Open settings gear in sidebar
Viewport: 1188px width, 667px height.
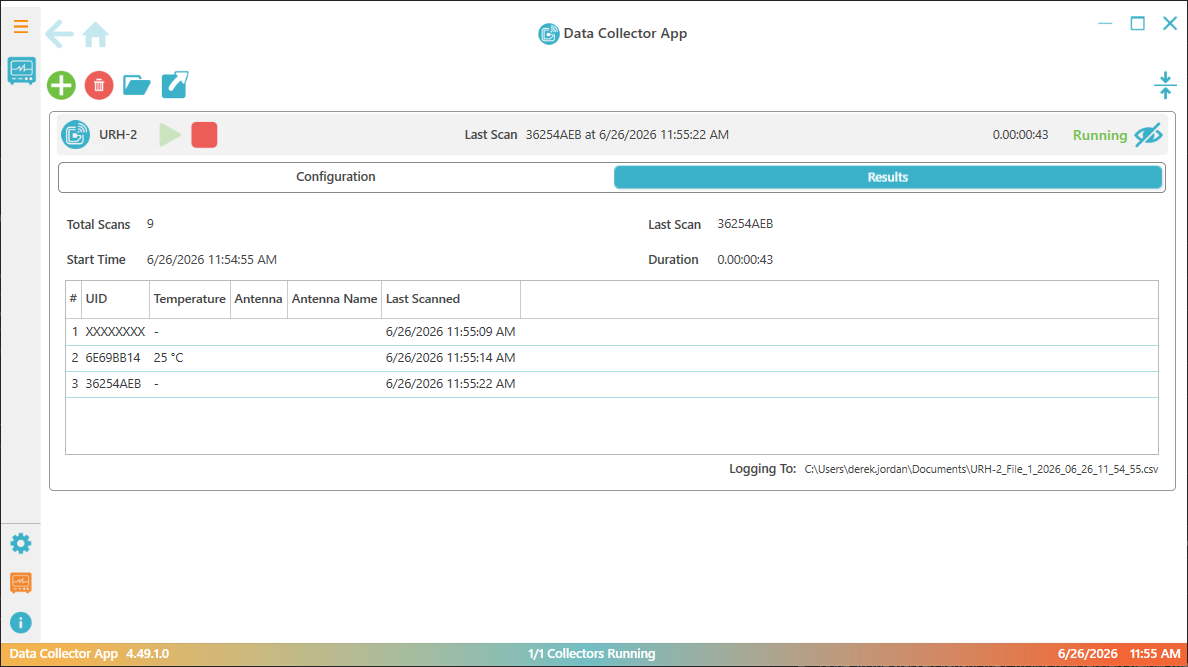coord(21,543)
